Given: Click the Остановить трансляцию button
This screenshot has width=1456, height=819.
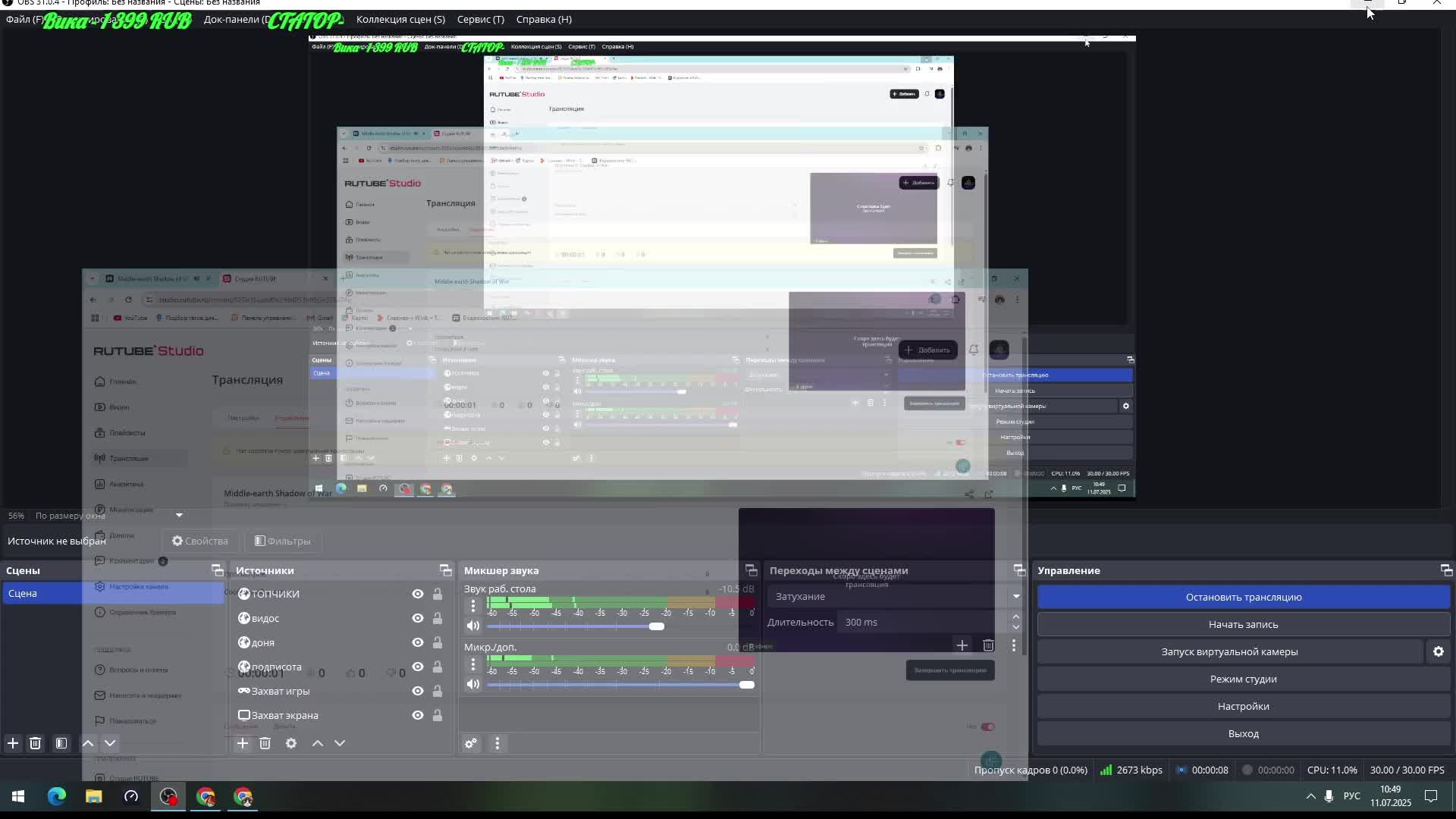Looking at the screenshot, I should (x=1243, y=597).
